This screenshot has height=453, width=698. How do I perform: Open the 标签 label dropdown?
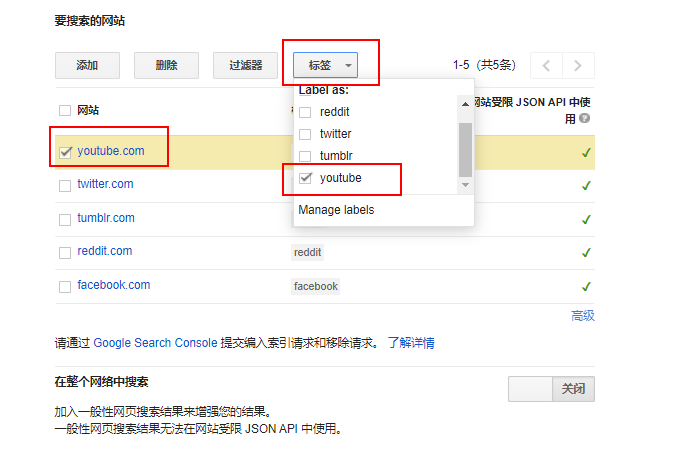point(325,65)
